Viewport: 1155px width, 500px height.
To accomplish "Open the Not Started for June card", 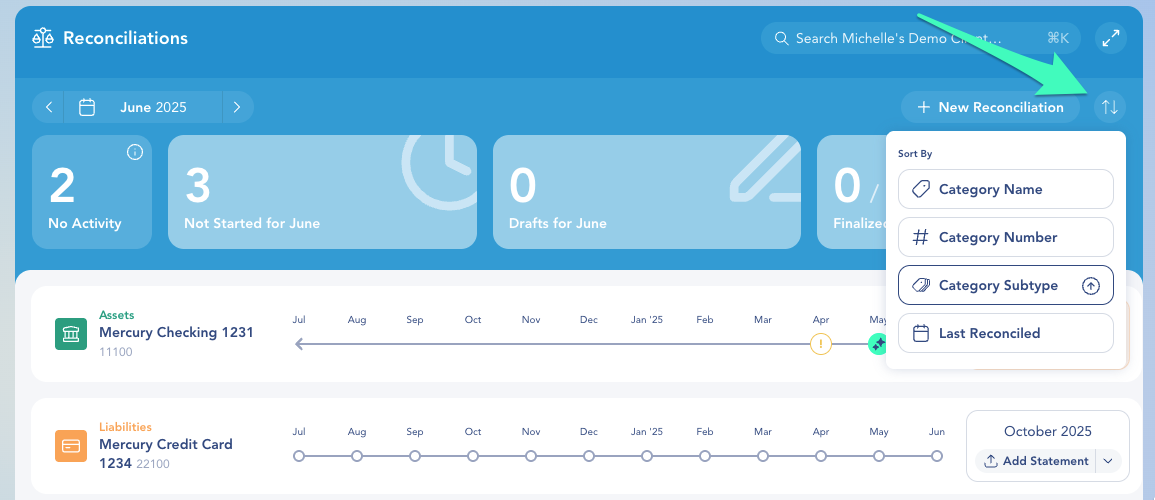I will (322, 192).
